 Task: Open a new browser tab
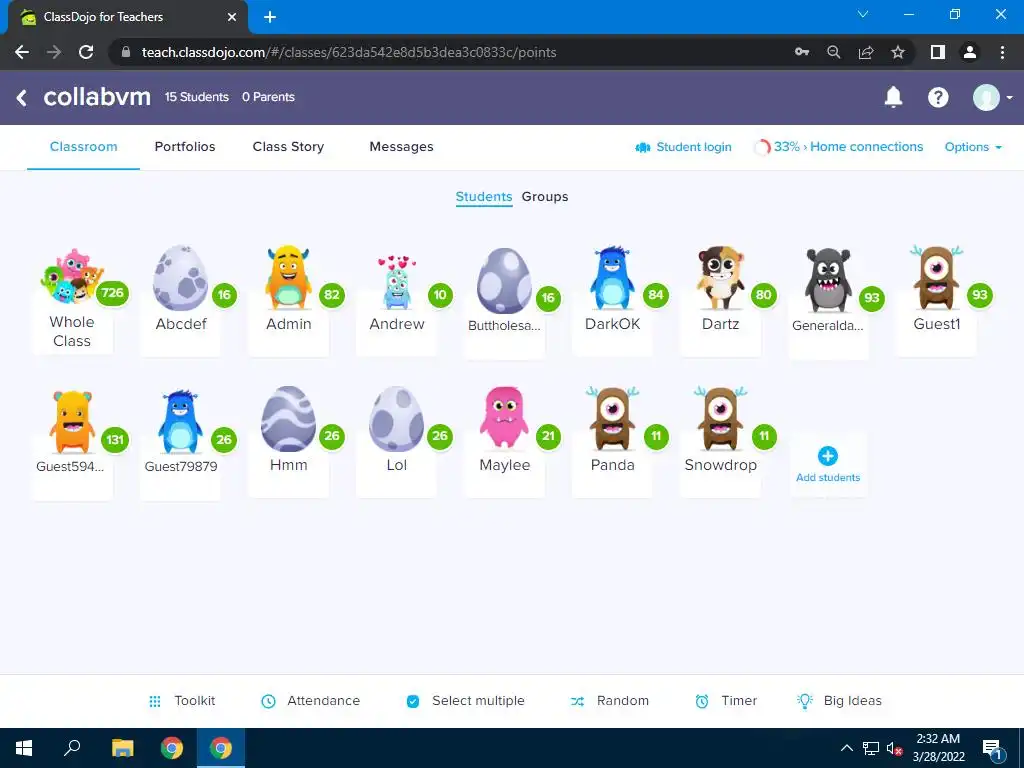270,17
